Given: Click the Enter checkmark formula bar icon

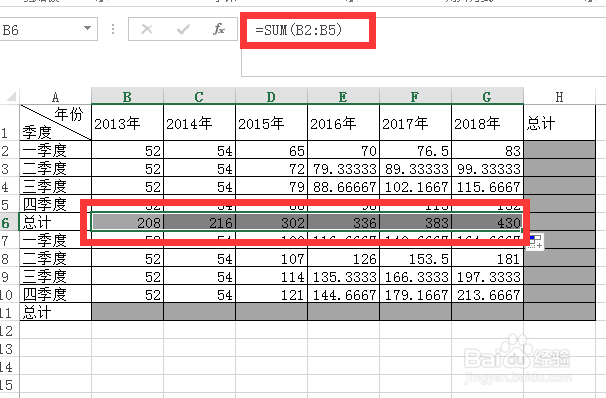Looking at the screenshot, I should point(183,29).
